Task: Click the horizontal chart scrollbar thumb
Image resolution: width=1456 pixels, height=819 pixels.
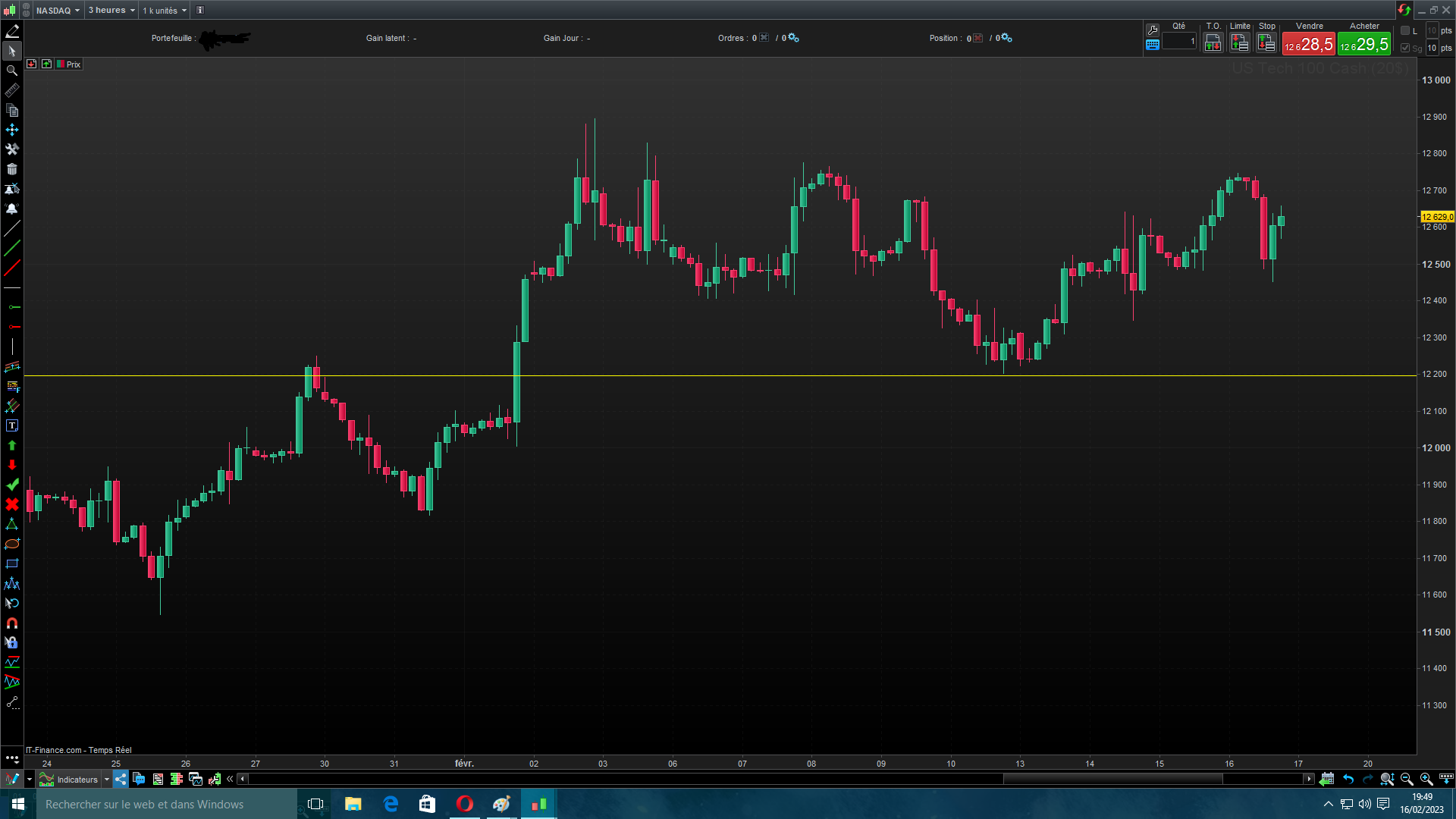Action: [x=1112, y=779]
